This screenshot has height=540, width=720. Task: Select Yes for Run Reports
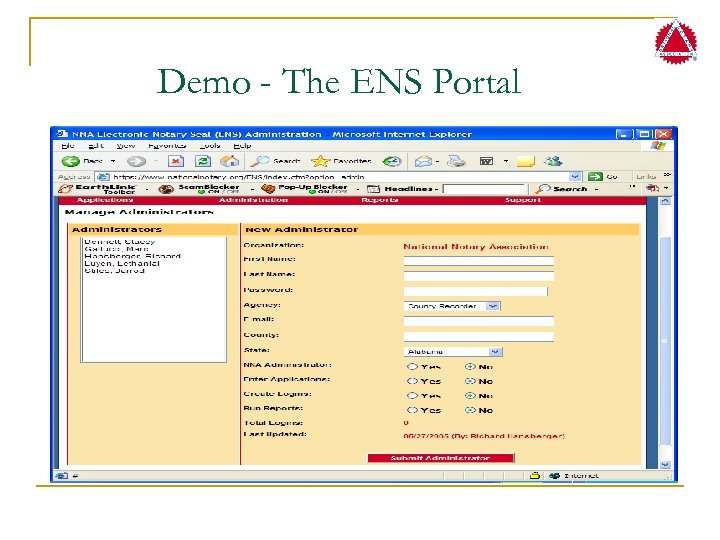pos(412,410)
